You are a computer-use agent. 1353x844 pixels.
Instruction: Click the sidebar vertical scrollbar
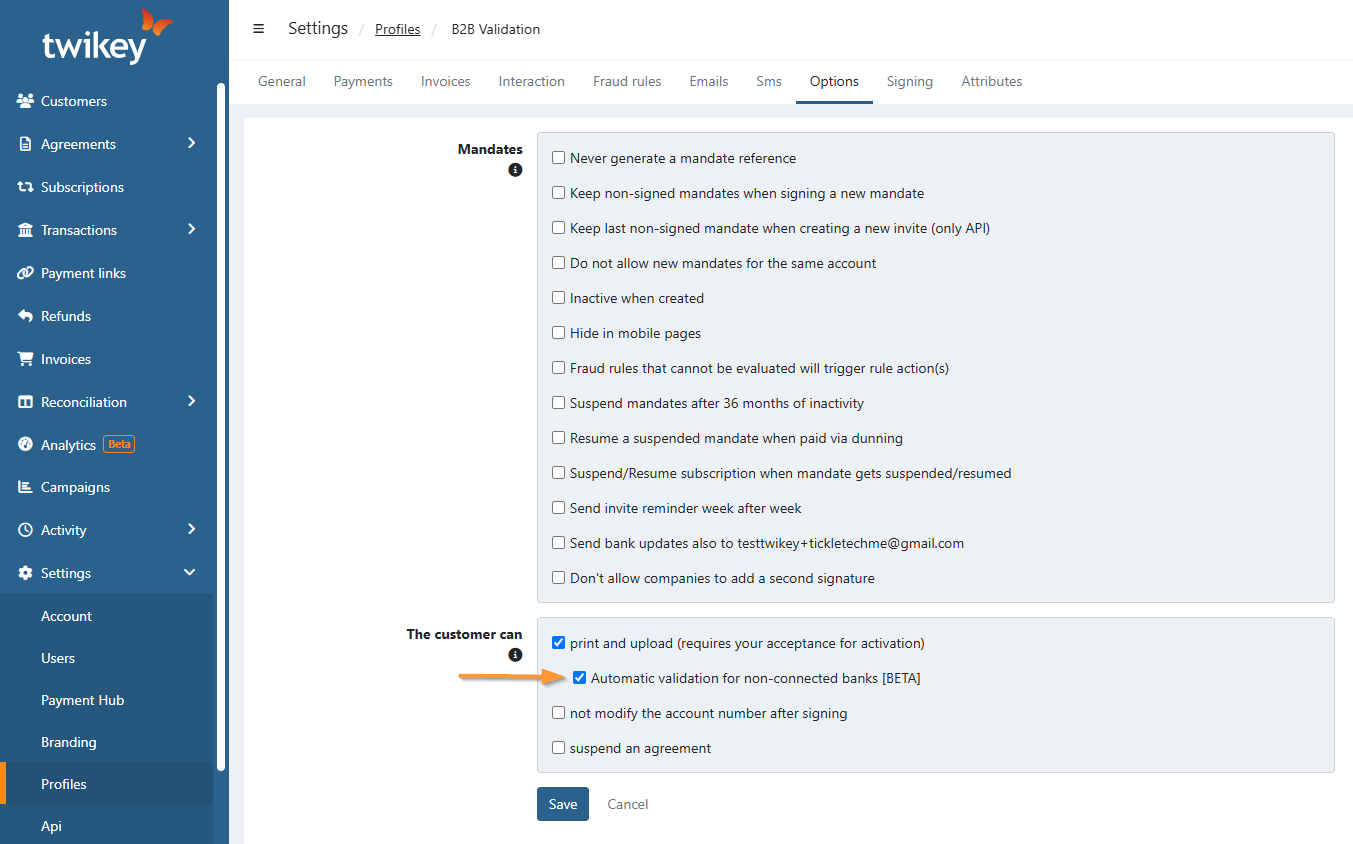tap(221, 400)
